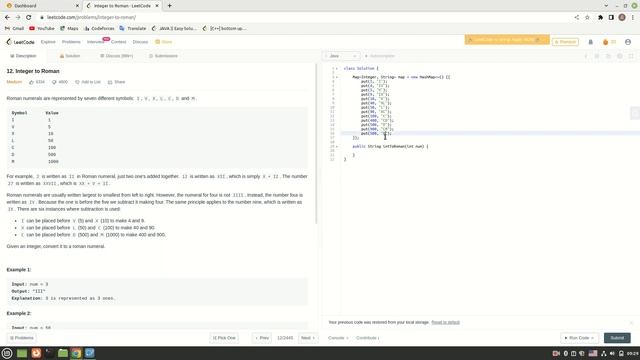
Task: Toggle the Autocomplete option
Action: click(x=380, y=56)
